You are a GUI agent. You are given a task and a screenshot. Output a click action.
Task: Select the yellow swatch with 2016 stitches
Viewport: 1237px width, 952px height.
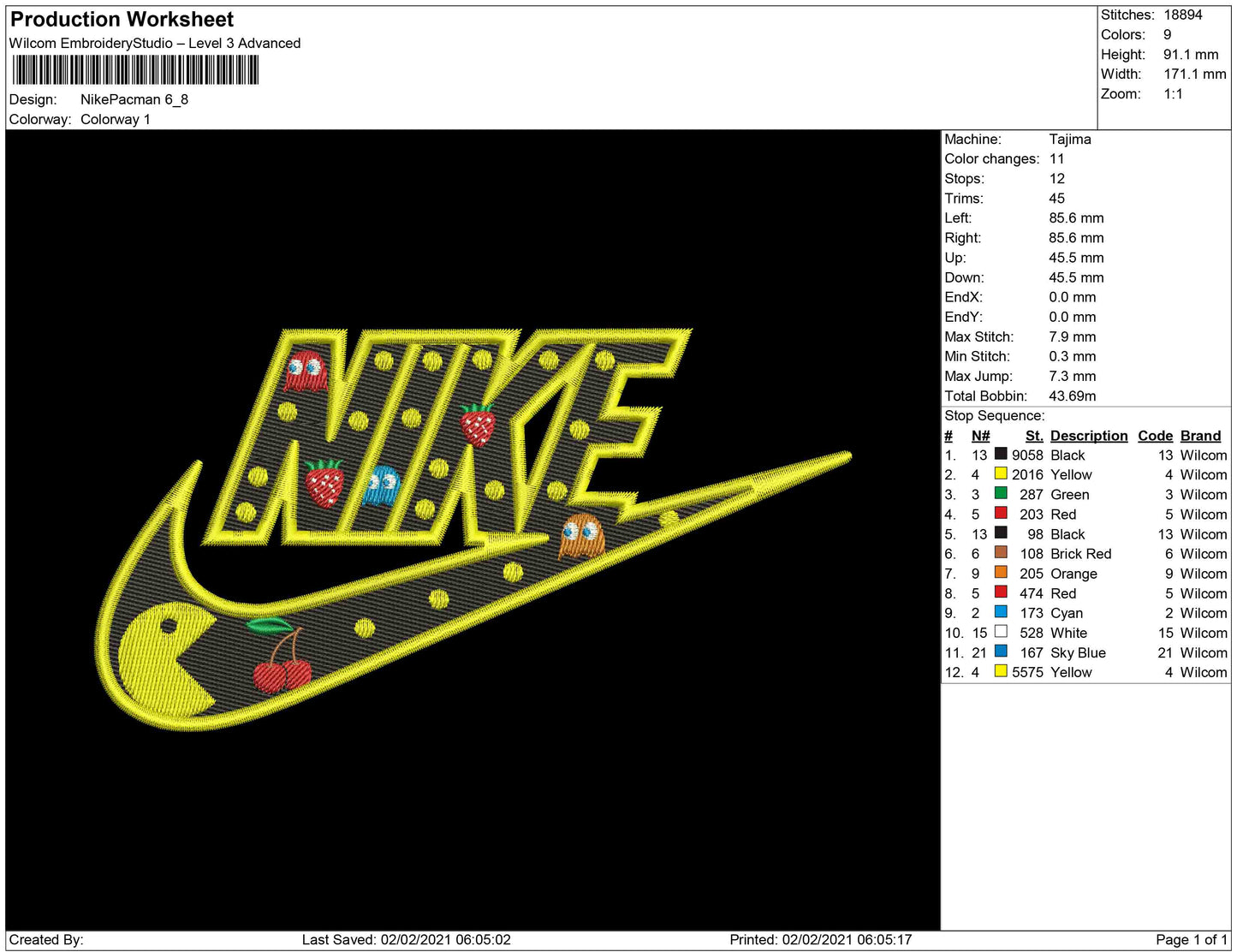(1001, 473)
